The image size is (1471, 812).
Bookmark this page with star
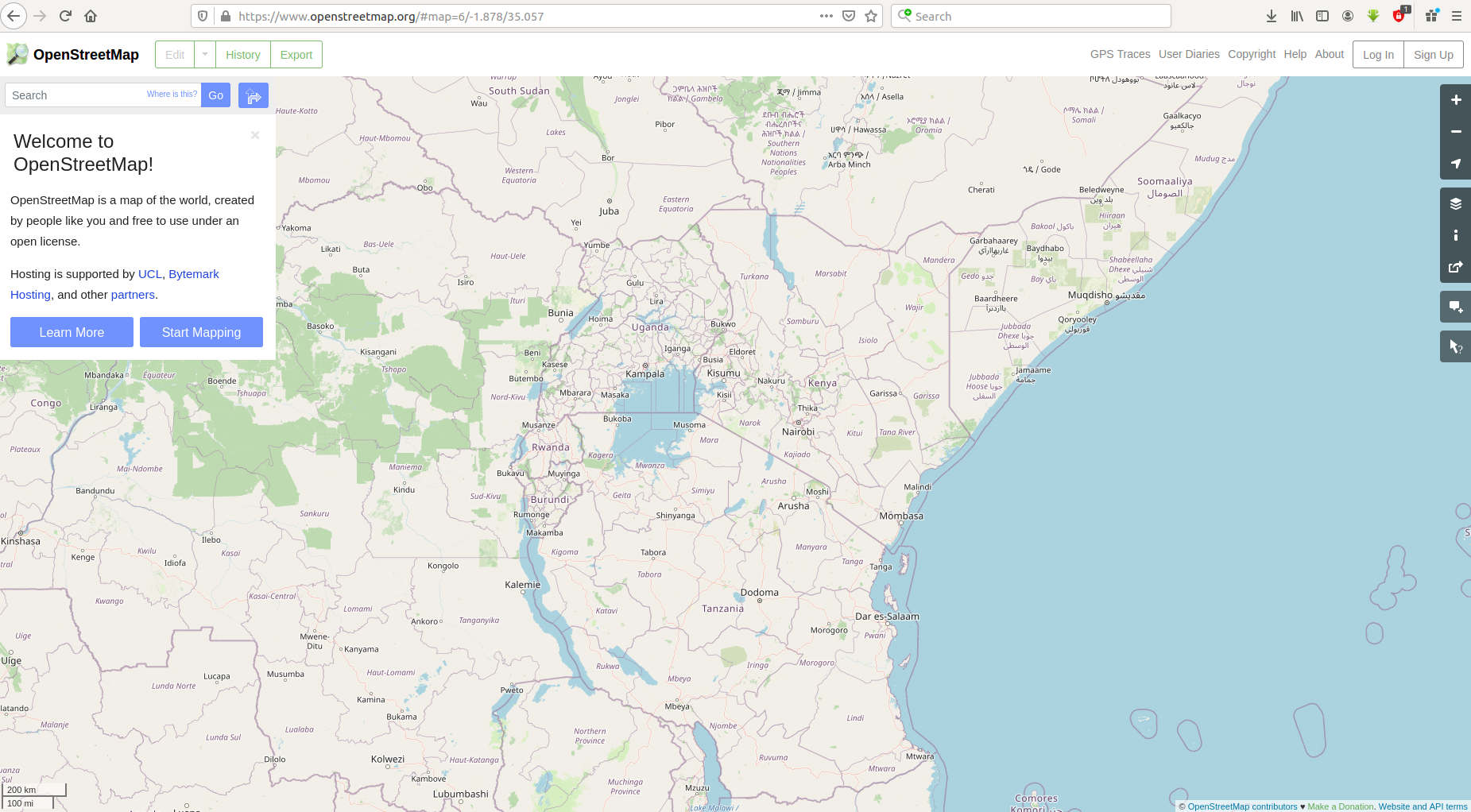pos(871,16)
